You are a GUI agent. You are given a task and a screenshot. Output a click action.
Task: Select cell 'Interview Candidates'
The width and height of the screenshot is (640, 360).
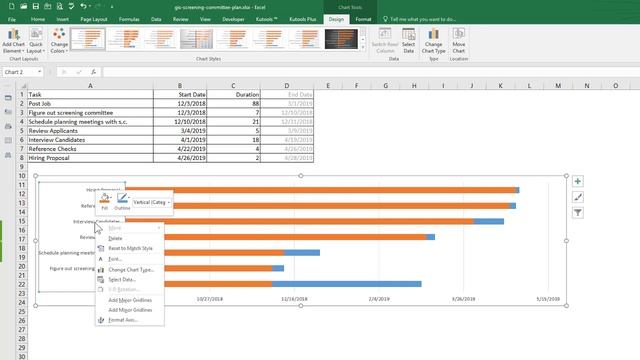[x=90, y=140]
